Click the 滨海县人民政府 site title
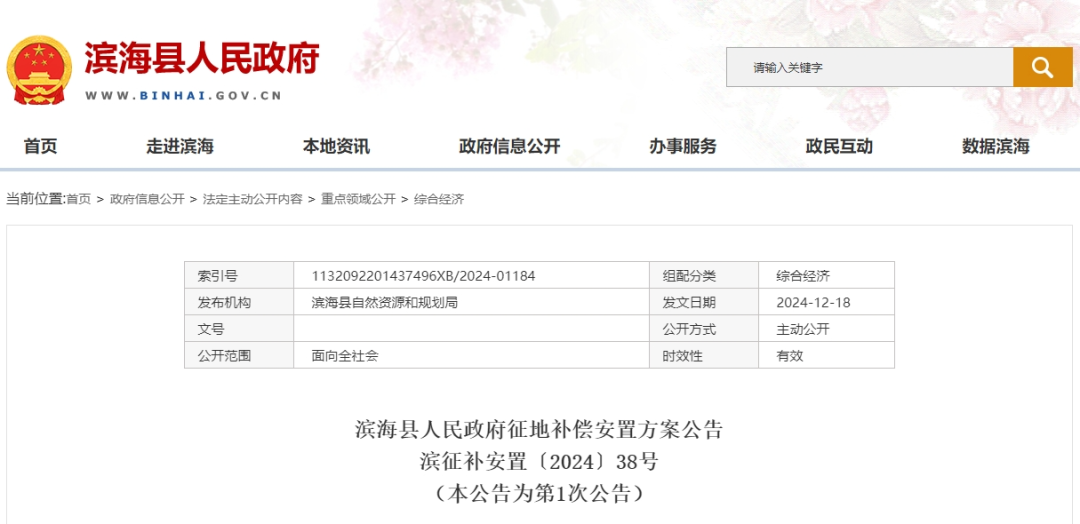Image resolution: width=1080 pixels, height=524 pixels. tap(202, 58)
